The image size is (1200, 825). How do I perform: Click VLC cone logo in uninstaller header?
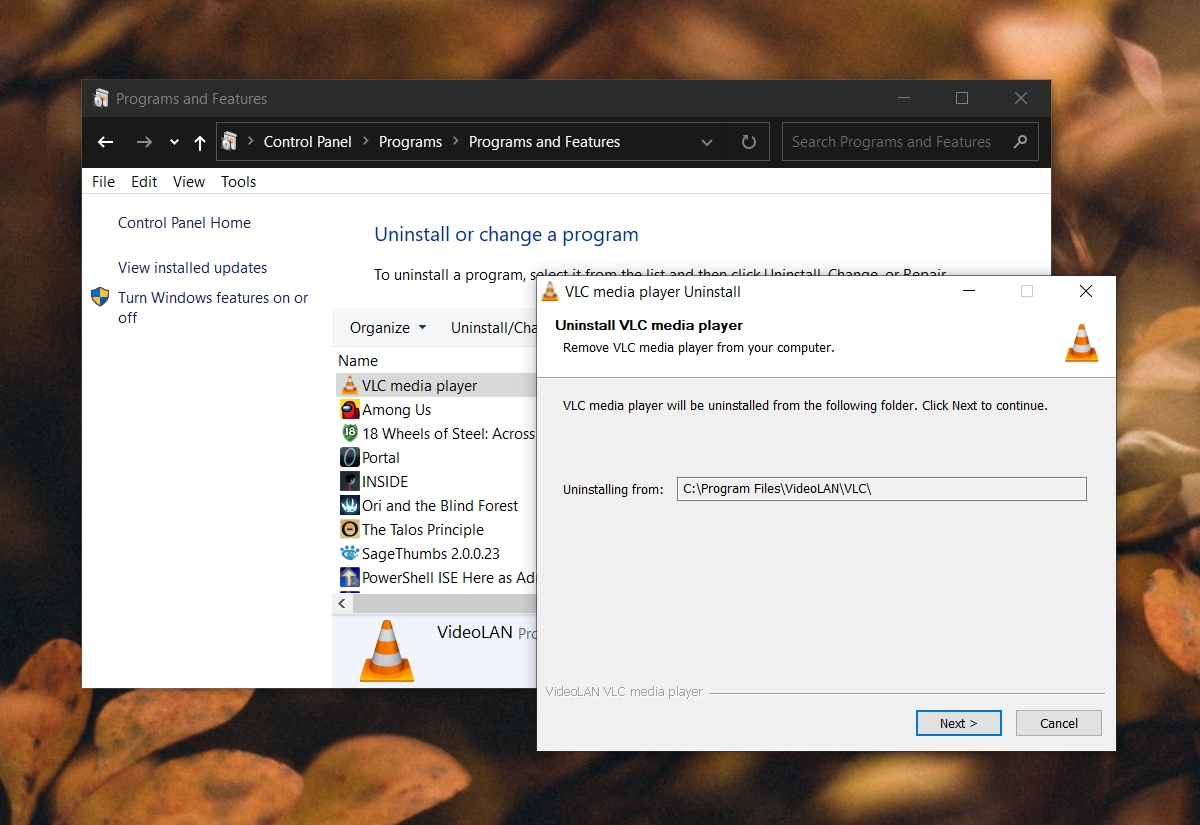1081,343
